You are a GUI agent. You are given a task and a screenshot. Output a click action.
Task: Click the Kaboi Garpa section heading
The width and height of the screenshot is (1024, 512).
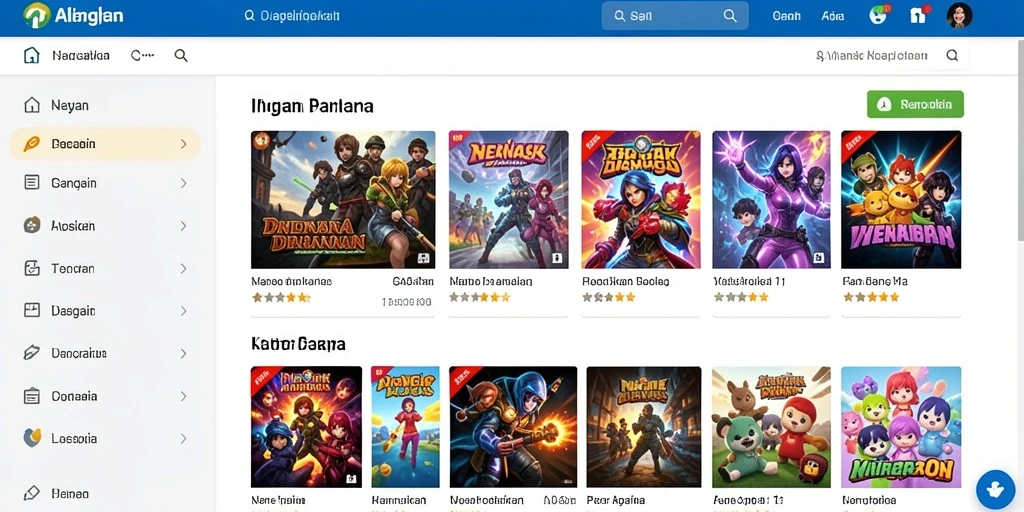(298, 343)
